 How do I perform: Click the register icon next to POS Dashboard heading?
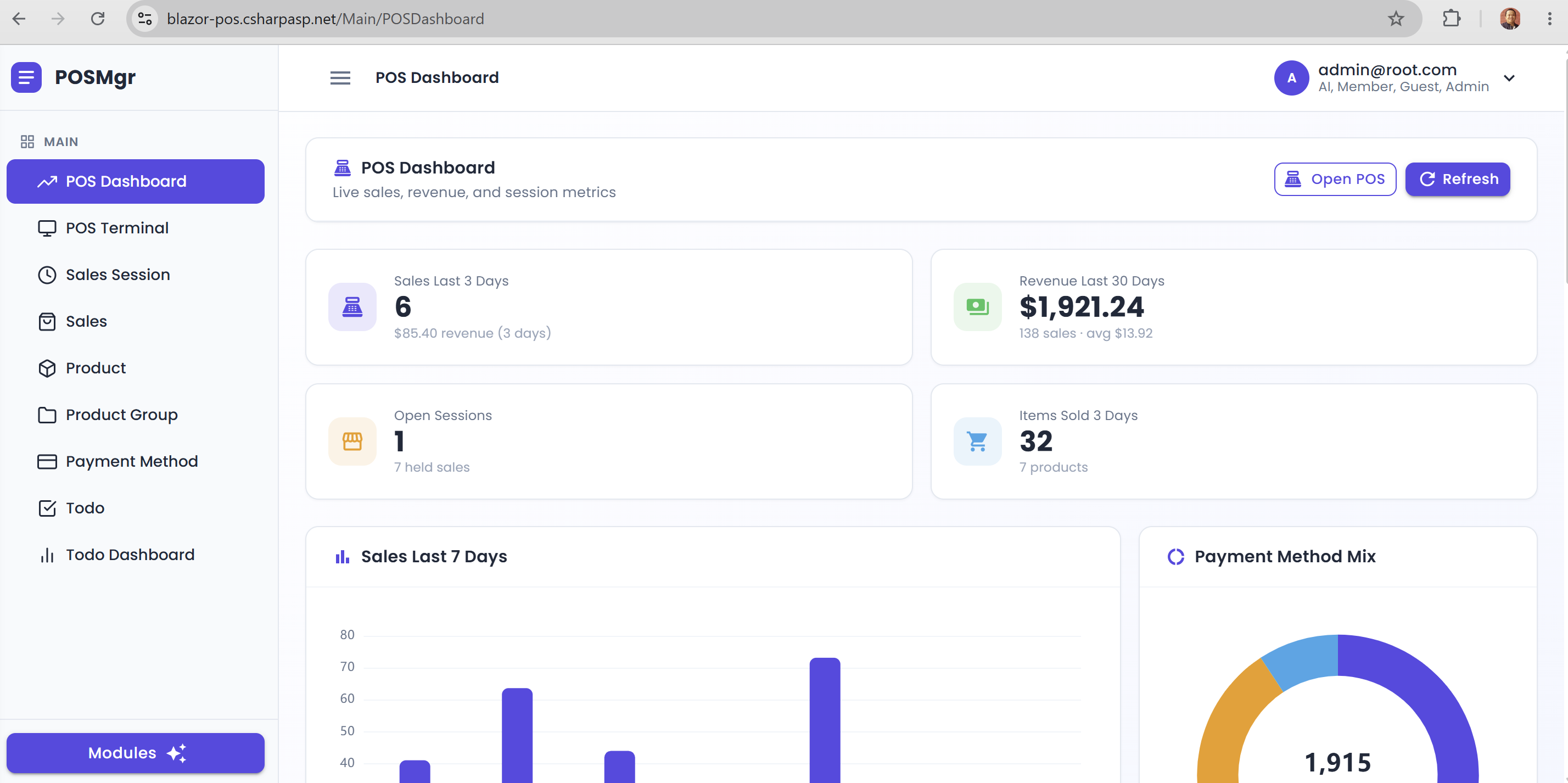pyautogui.click(x=343, y=167)
